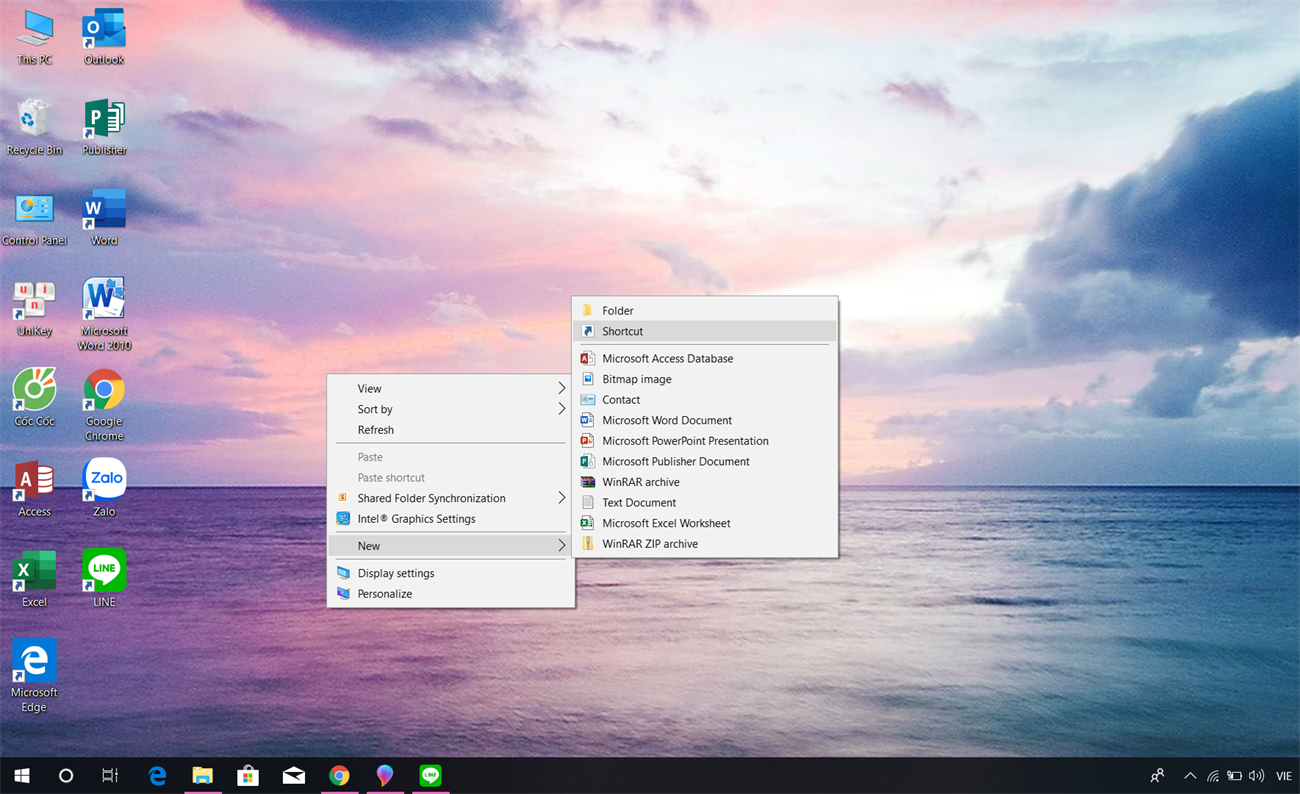Create new WinRAR ZIP archive
Viewport: 1300px width, 794px height.
coord(705,544)
